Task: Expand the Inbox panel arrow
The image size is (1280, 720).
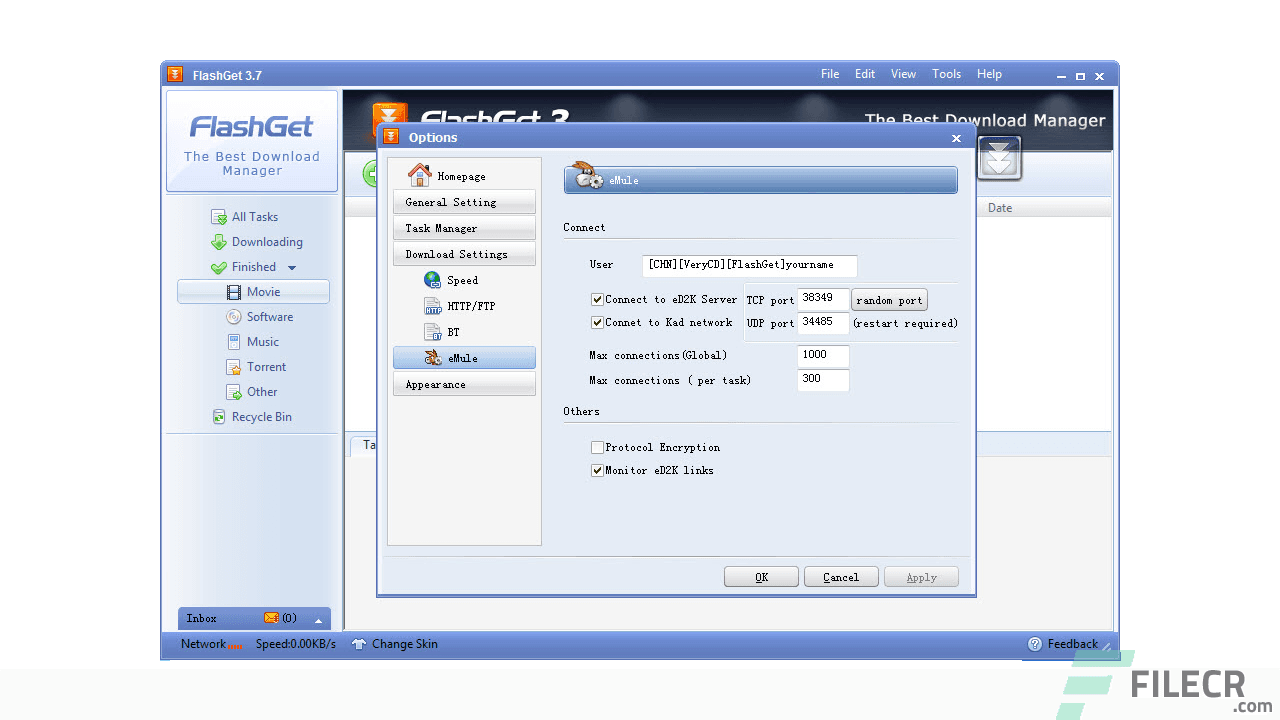Action: pos(318,619)
